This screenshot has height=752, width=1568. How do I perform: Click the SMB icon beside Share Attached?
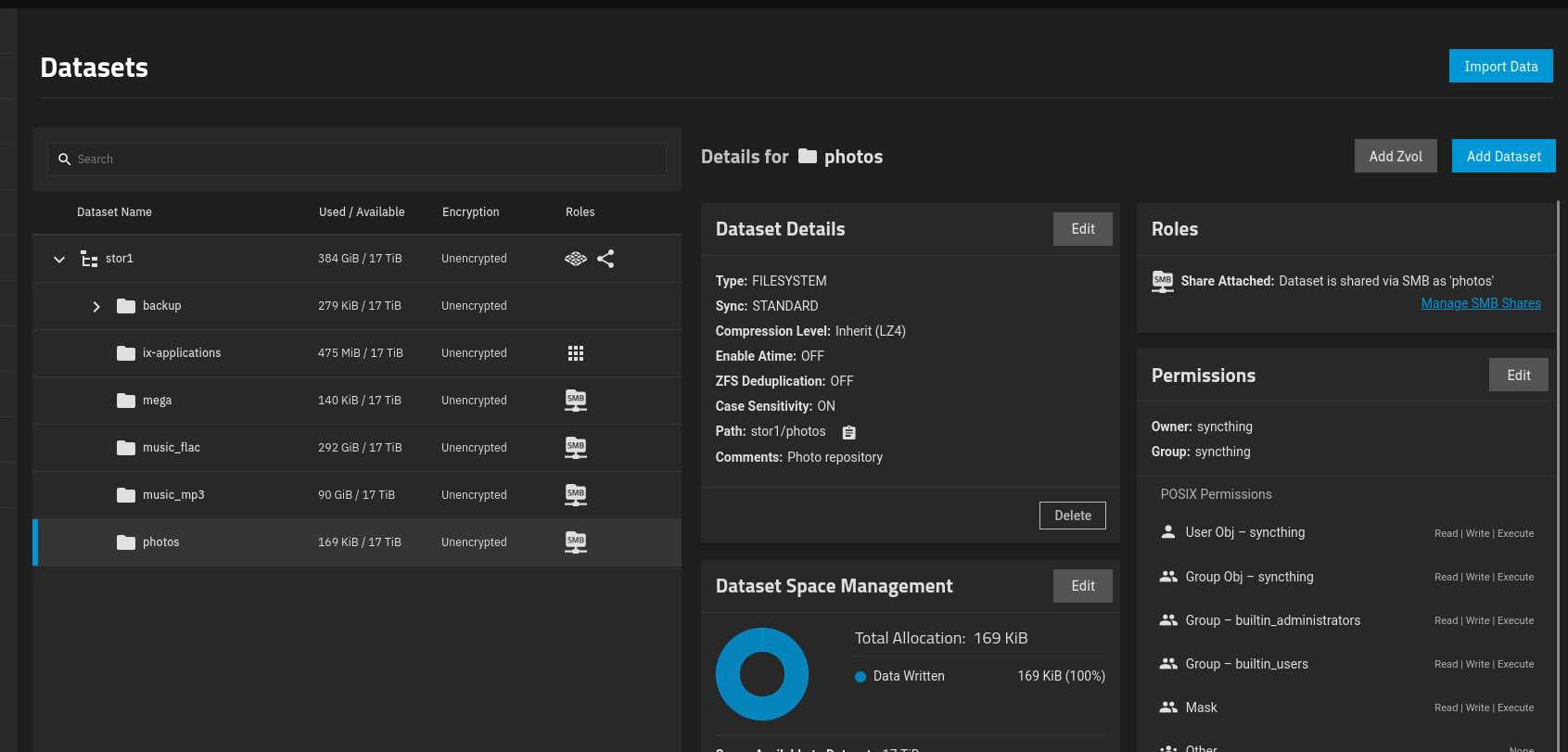coord(1163,281)
